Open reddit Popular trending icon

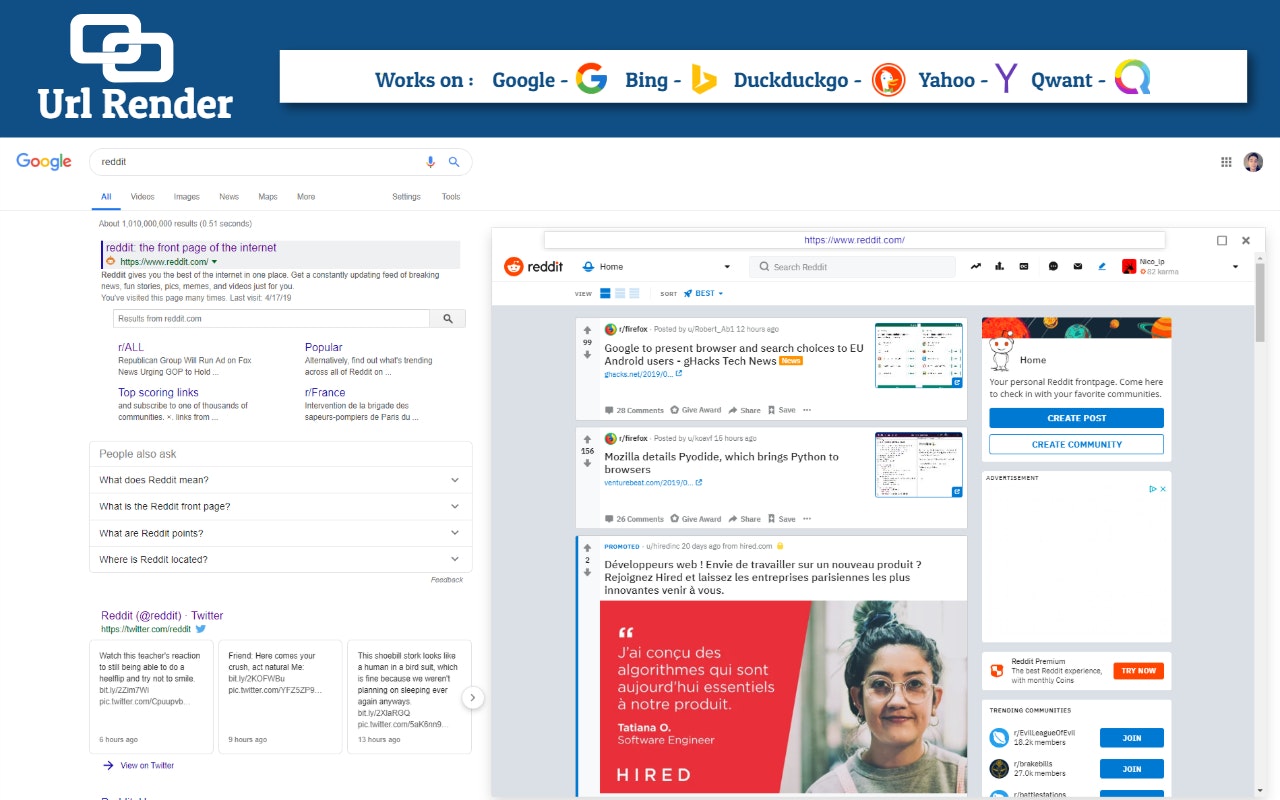coord(976,267)
